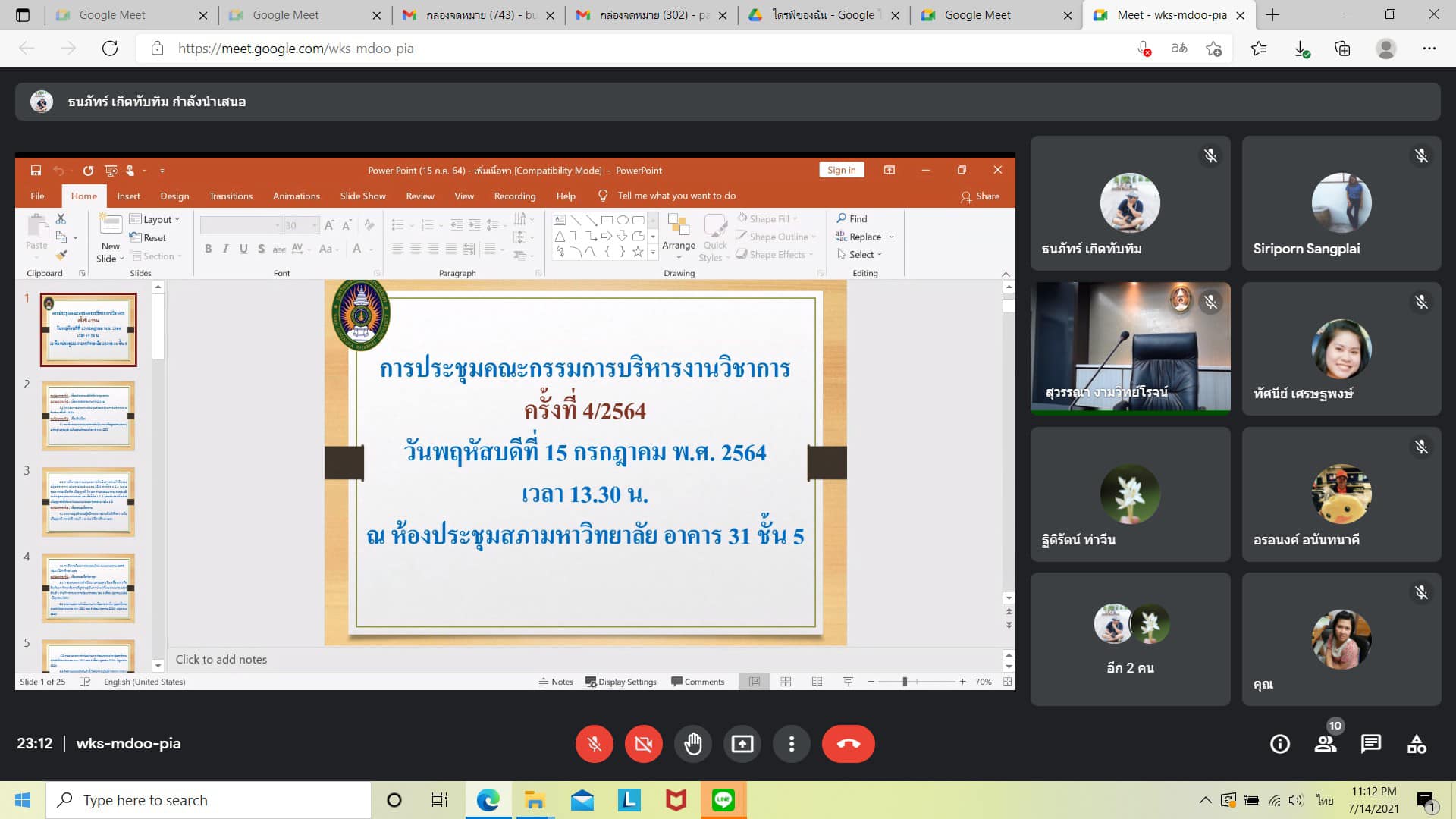This screenshot has width=1456, height=819.
Task: Open the meeting chat panel
Action: coord(1370,744)
